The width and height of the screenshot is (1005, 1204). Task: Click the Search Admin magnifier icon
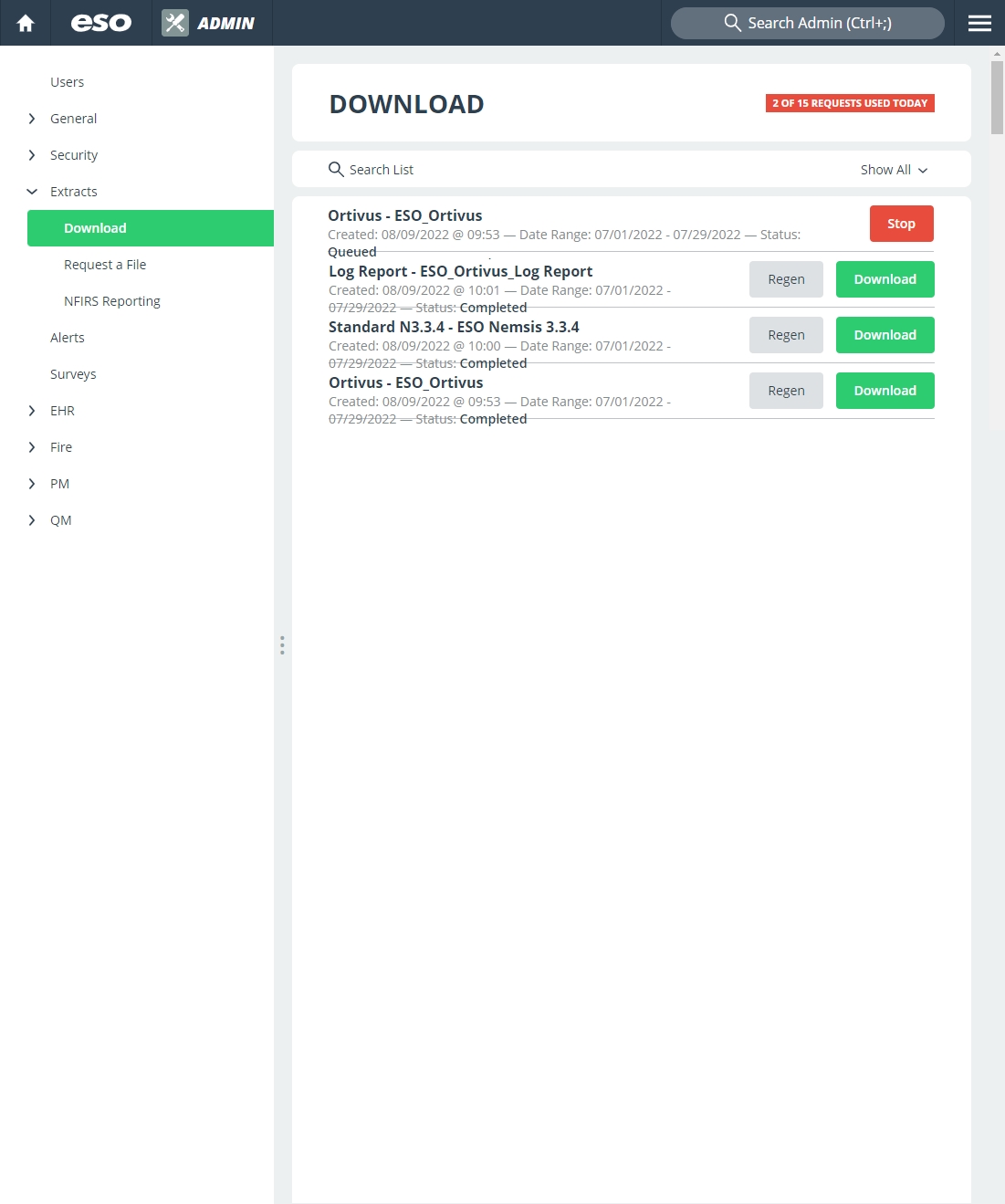coord(732,23)
